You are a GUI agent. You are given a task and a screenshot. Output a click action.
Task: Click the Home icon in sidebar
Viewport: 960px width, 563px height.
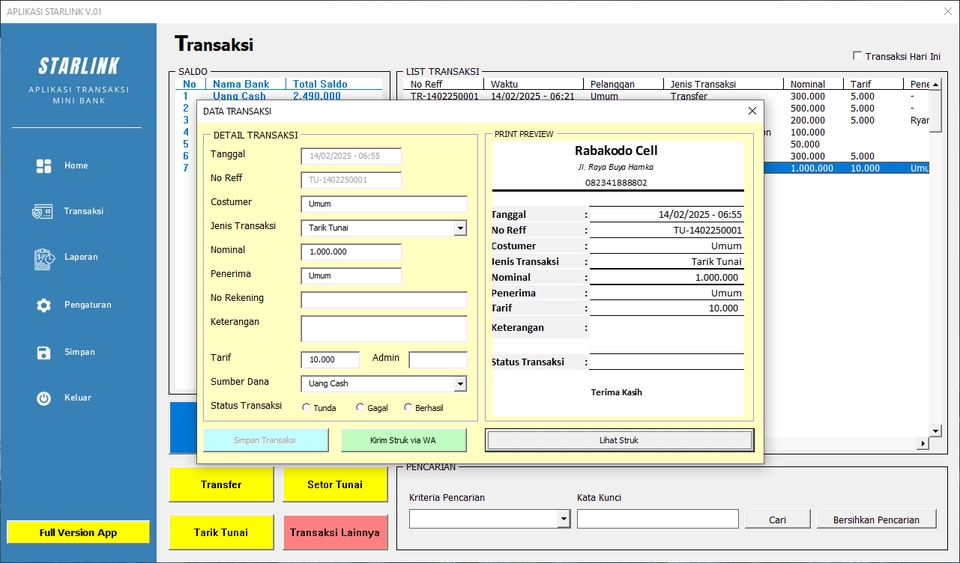point(43,166)
